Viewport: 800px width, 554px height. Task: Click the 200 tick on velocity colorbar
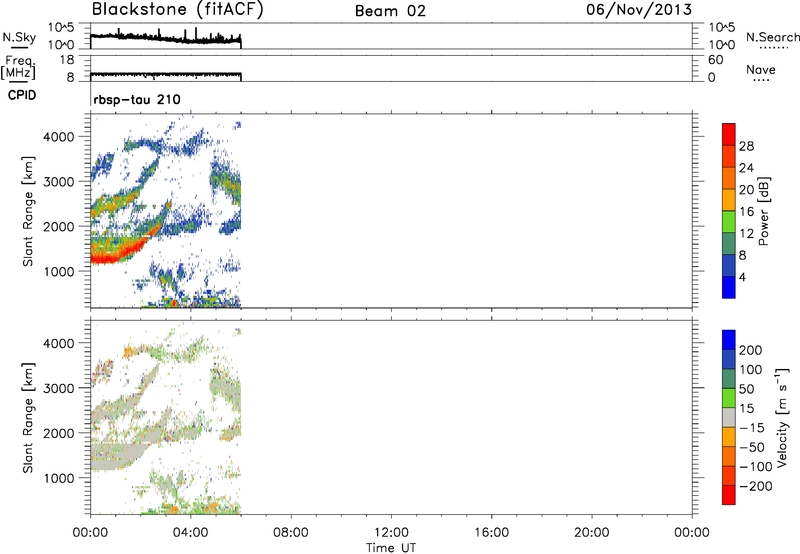(x=751, y=350)
